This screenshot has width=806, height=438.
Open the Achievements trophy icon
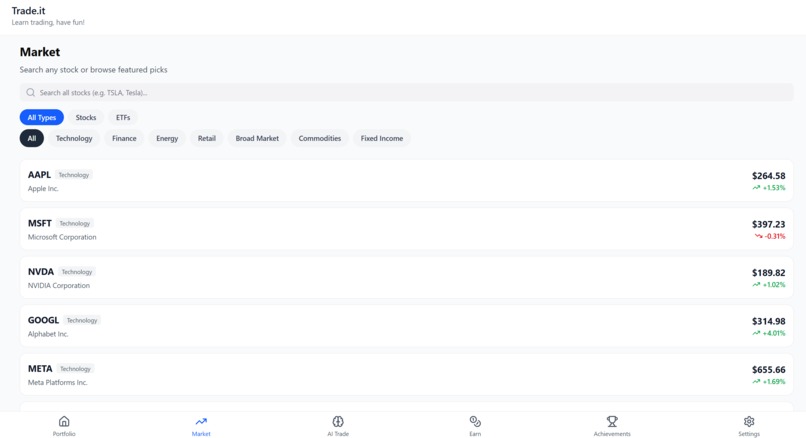[612, 422]
